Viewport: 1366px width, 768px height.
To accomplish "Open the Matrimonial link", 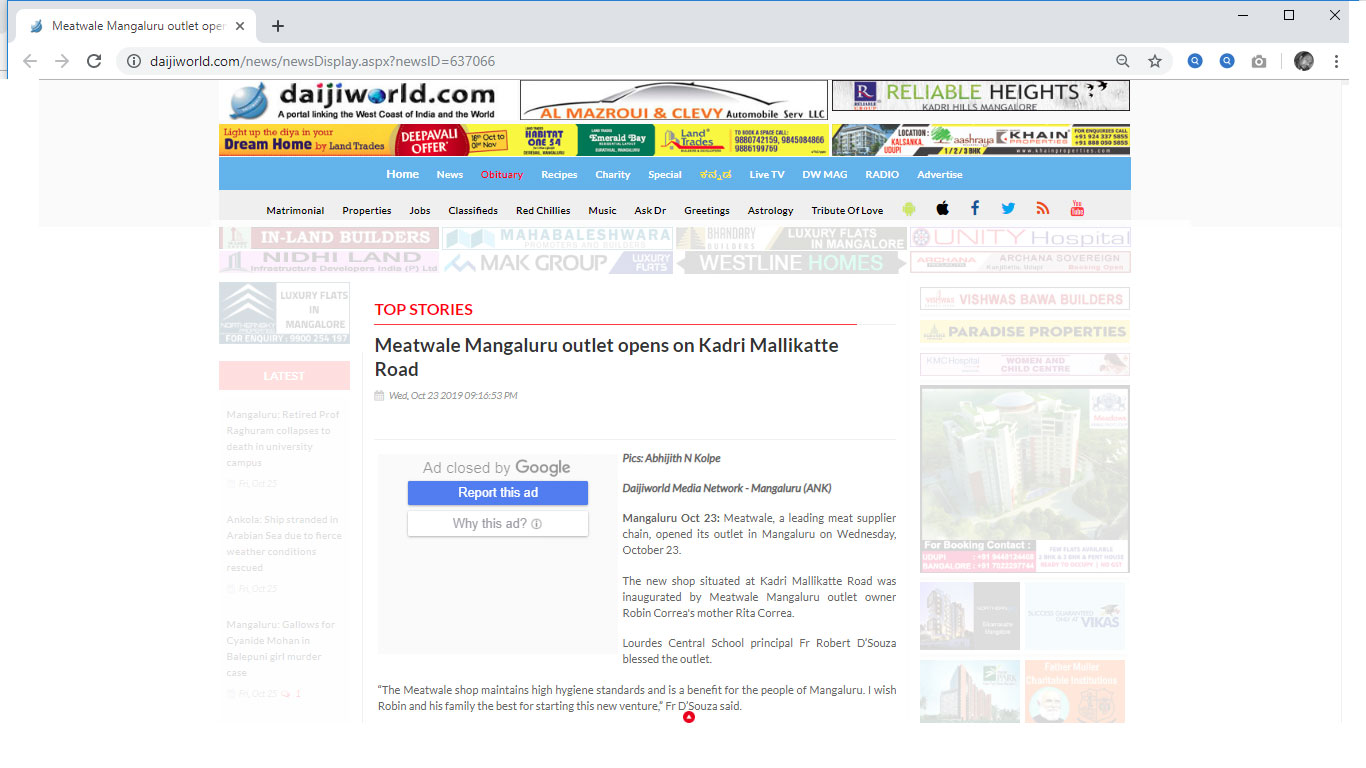I will click(295, 210).
